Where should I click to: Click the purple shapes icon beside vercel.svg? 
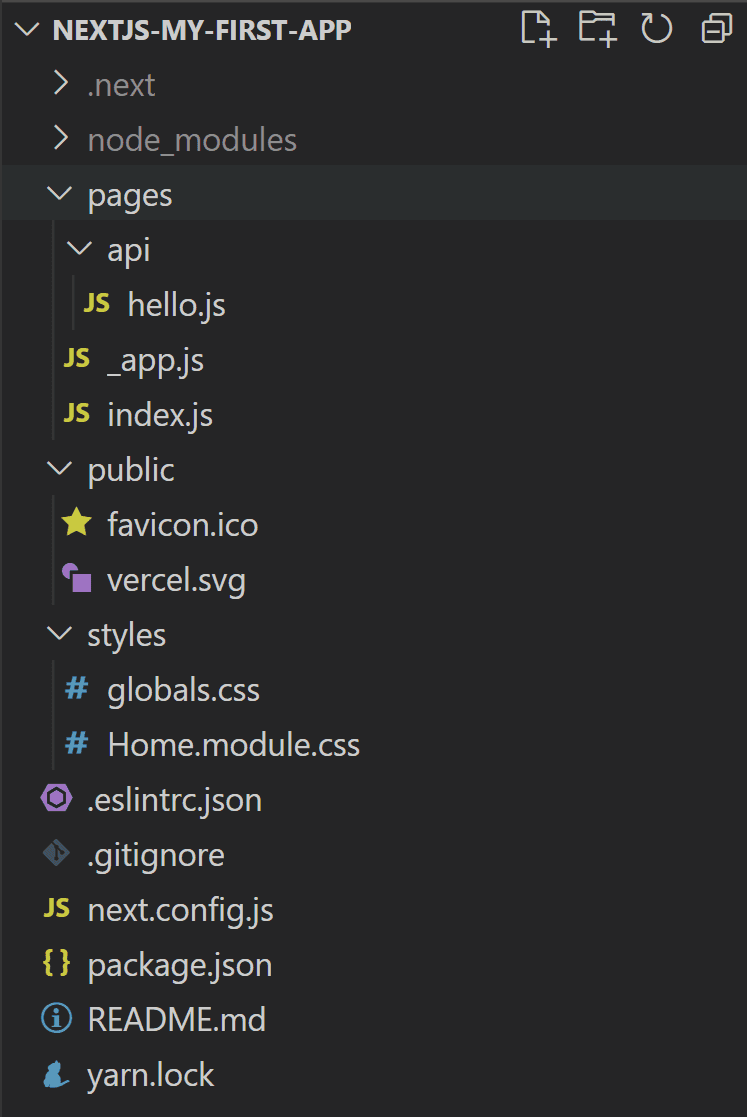77,578
